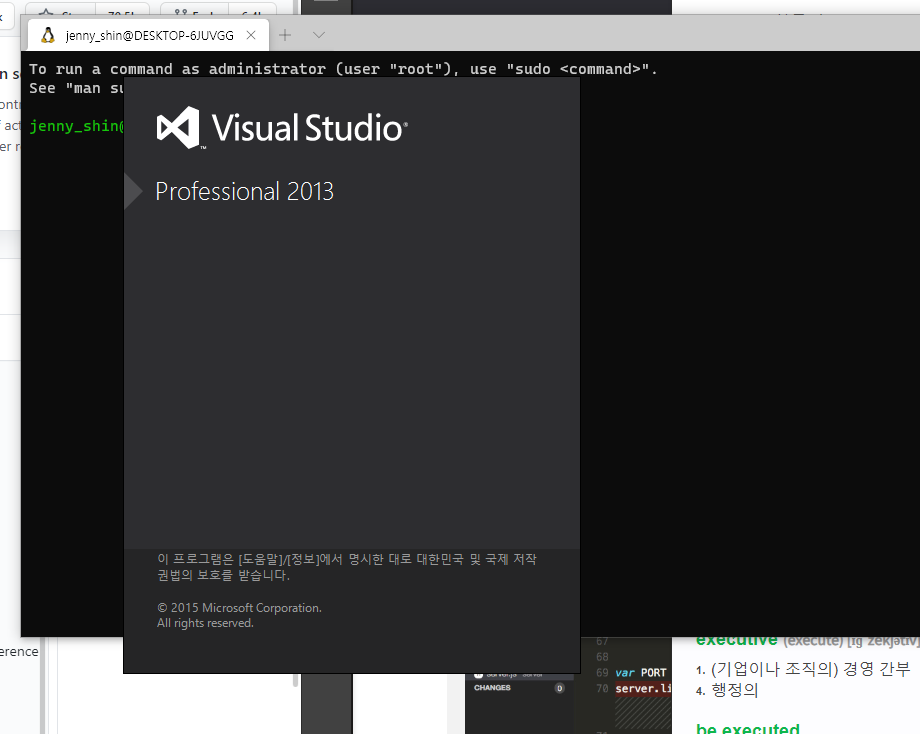Click the 'Professional 2013' text on the splash
Screen dimensions: 920x734
pyautogui.click(x=245, y=192)
